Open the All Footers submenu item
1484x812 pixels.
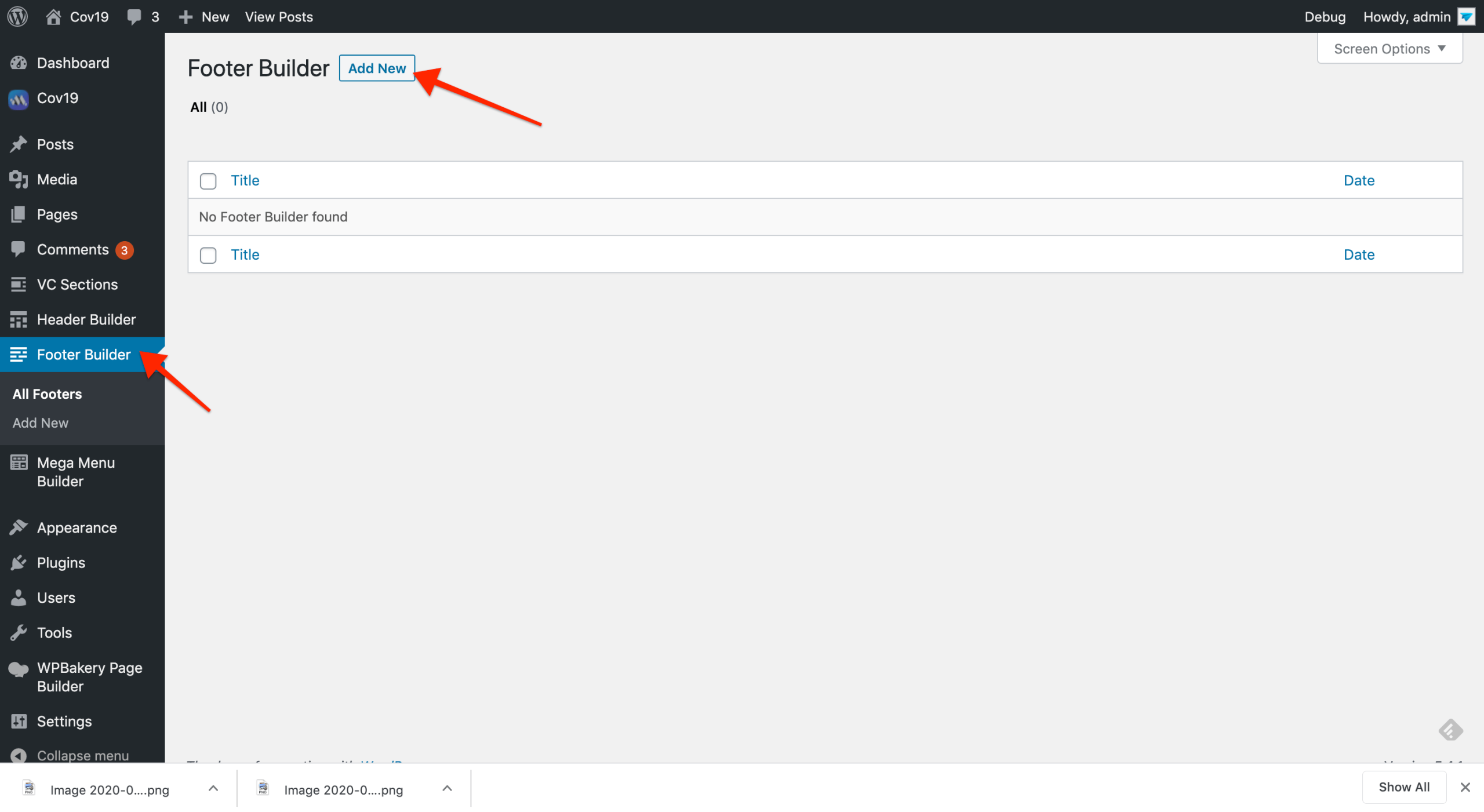pyautogui.click(x=48, y=394)
